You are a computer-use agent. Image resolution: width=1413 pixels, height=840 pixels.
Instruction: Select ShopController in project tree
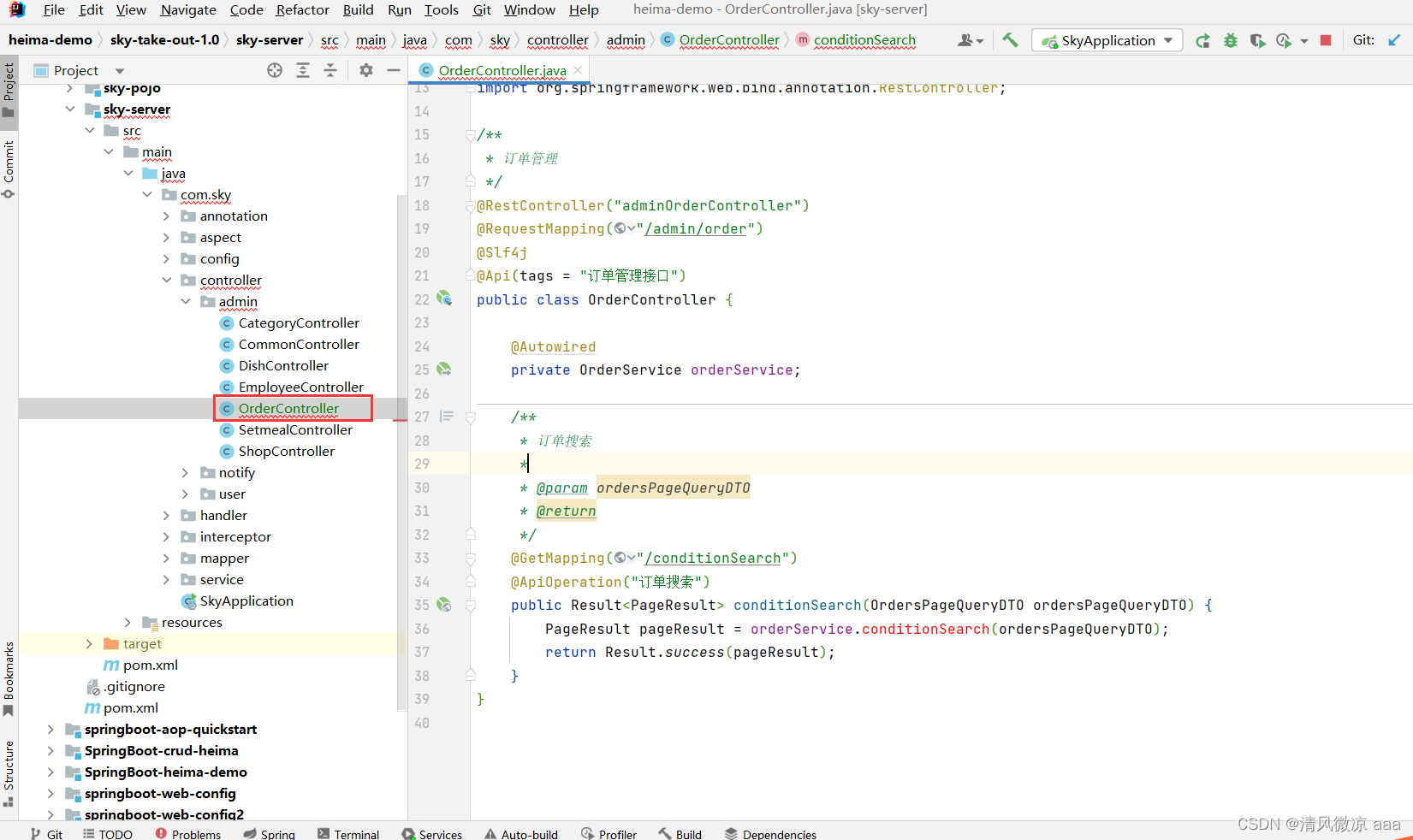click(x=286, y=451)
